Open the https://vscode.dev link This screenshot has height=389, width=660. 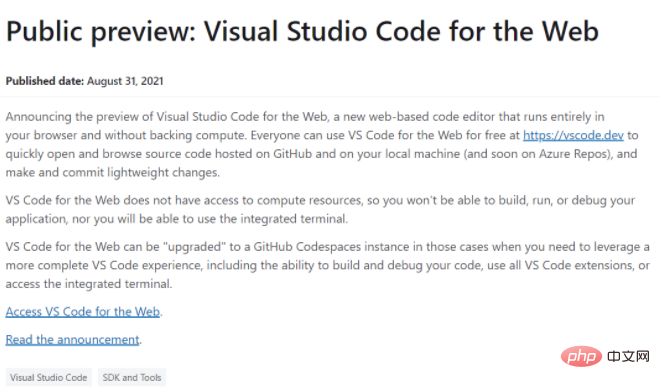coord(573,135)
